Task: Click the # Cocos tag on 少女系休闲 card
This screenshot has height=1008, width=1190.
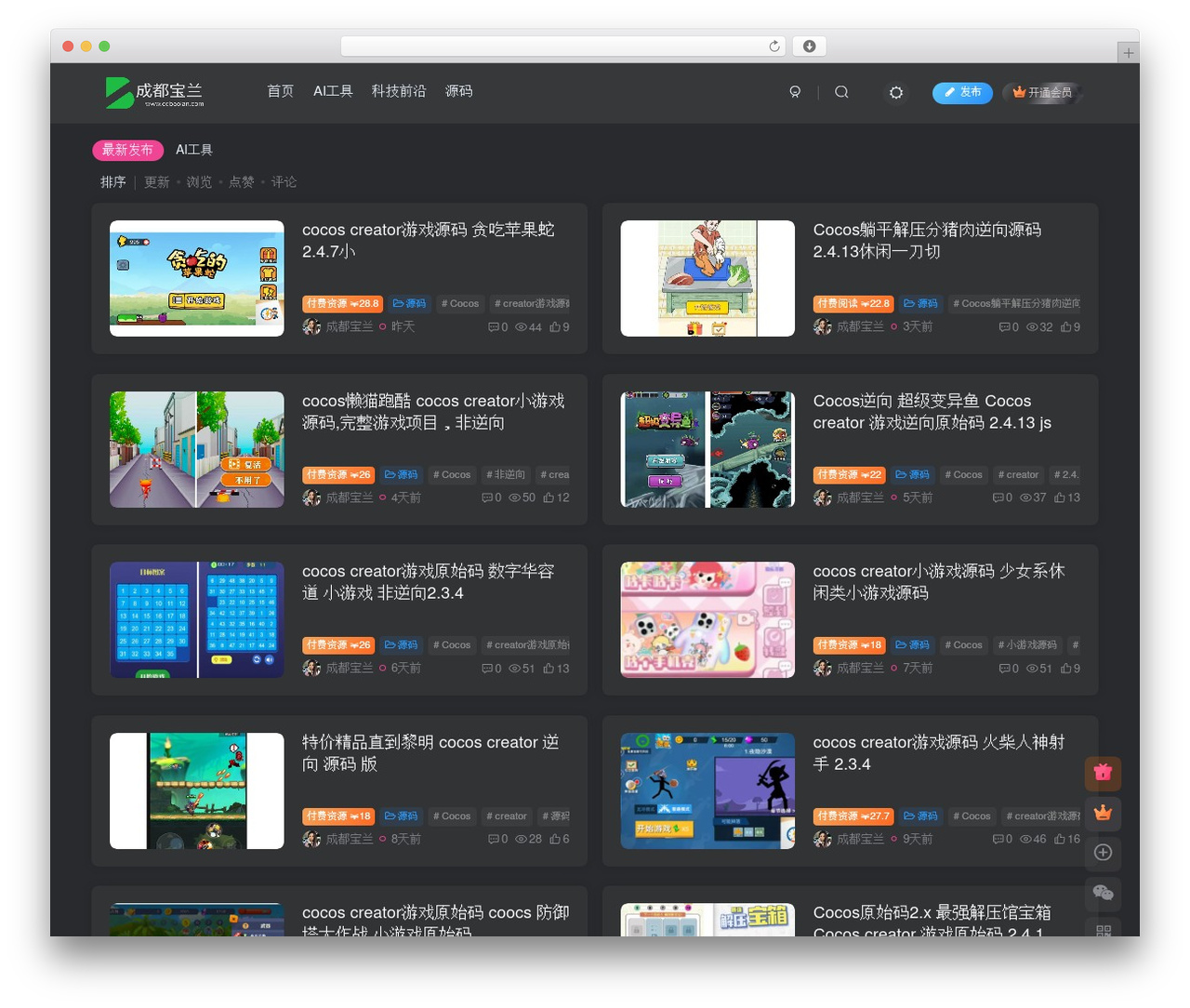Action: 963,644
